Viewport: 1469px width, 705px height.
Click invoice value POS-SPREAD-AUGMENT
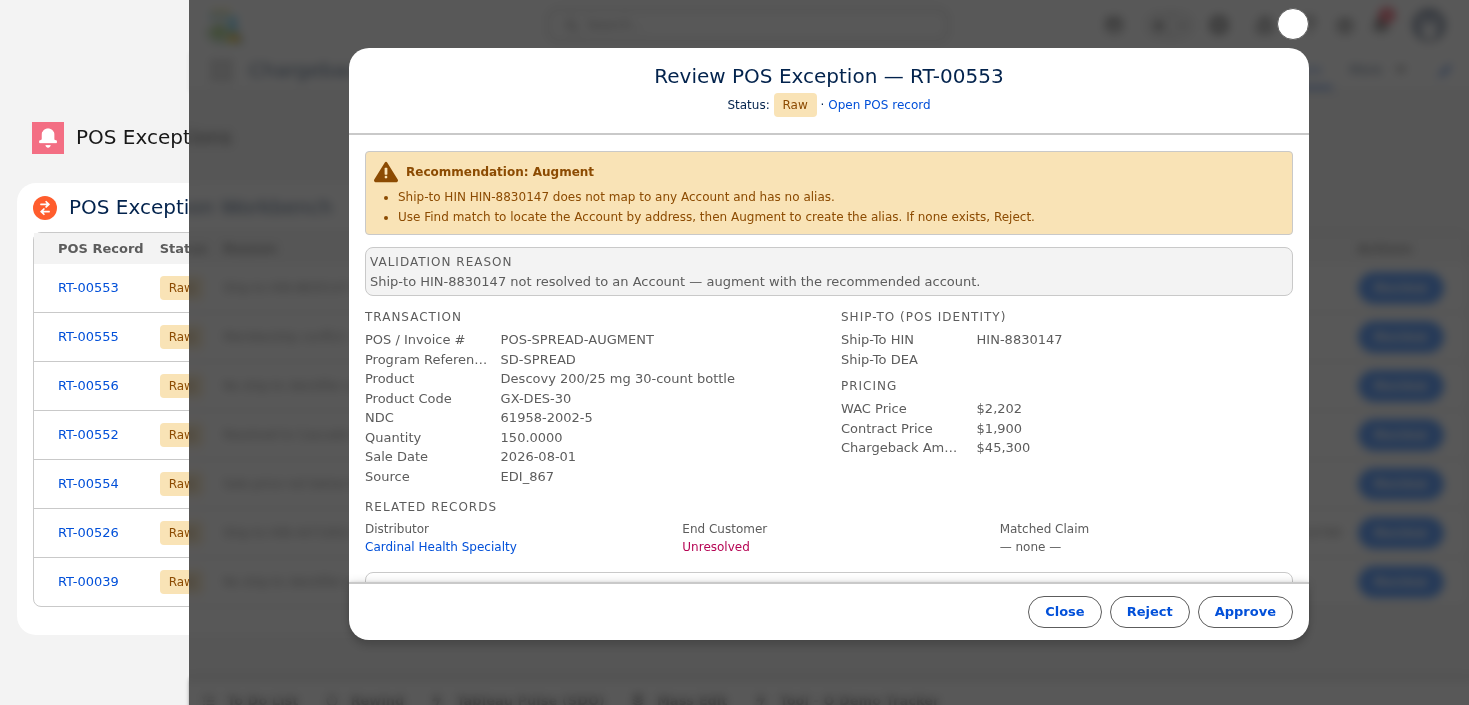point(577,340)
